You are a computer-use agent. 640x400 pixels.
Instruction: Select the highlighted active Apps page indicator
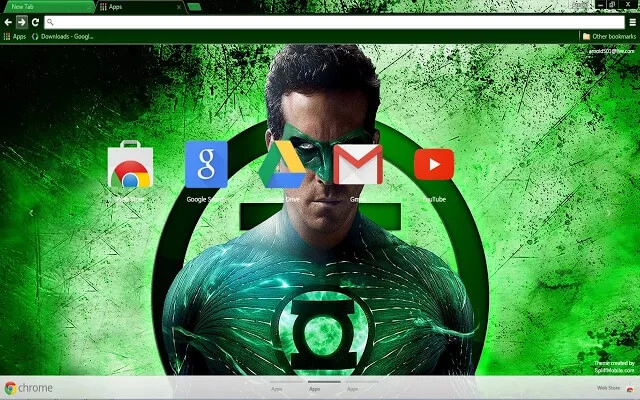coord(324,386)
